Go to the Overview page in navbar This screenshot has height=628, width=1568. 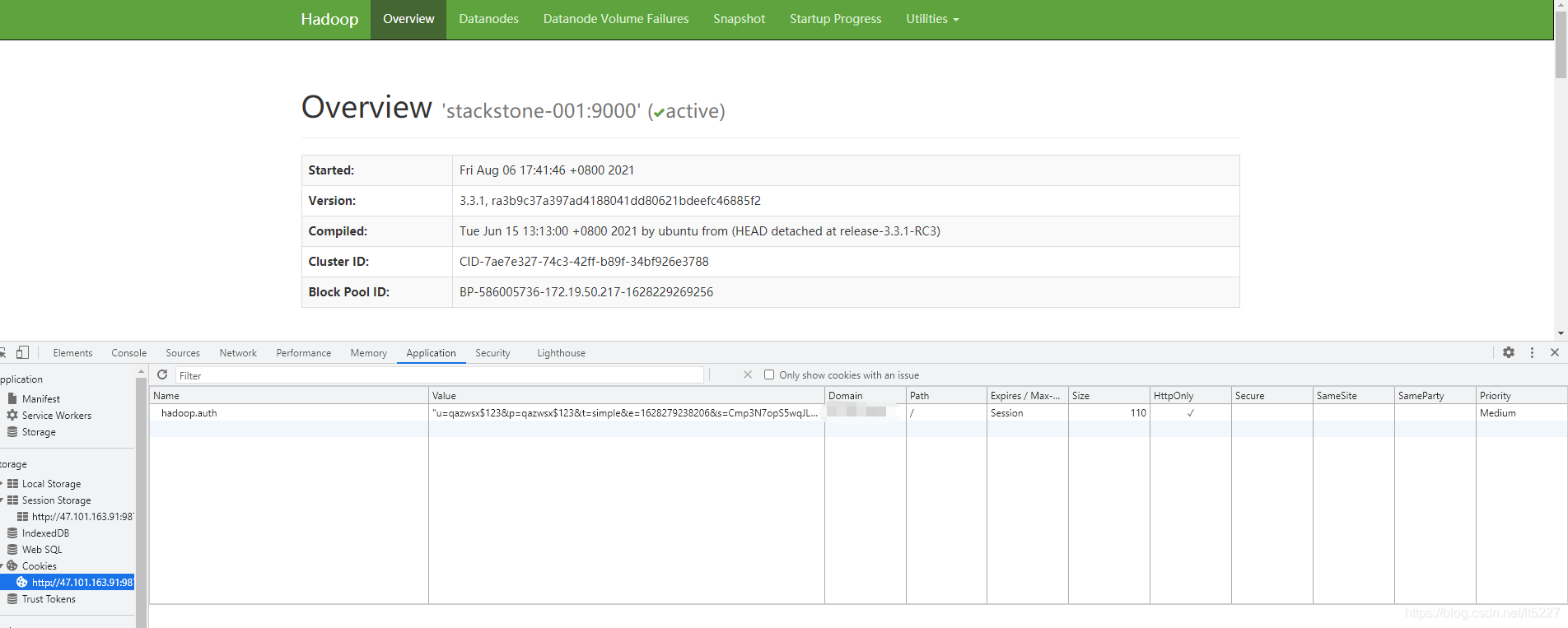coord(408,19)
